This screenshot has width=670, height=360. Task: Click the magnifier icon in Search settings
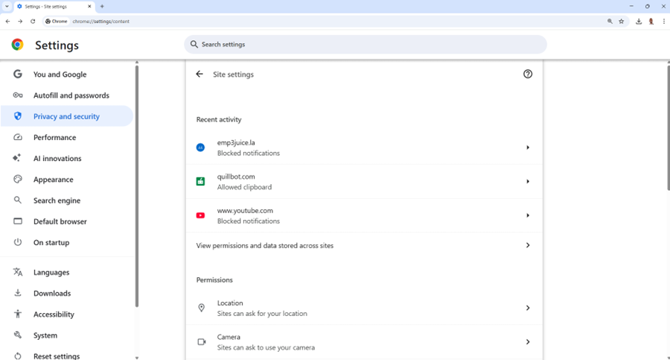coord(194,44)
